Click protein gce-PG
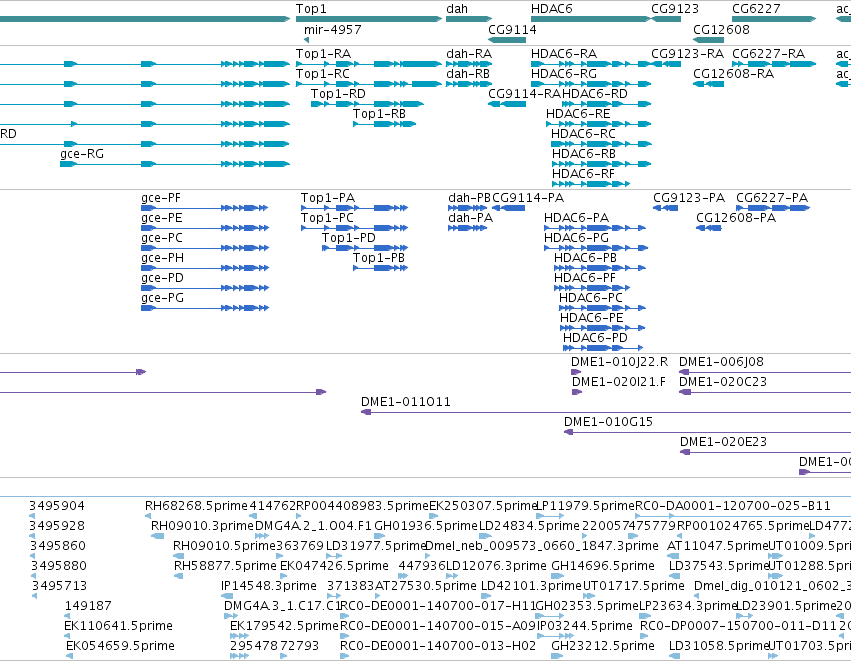Screen dimensions: 851x661 [x=205, y=308]
